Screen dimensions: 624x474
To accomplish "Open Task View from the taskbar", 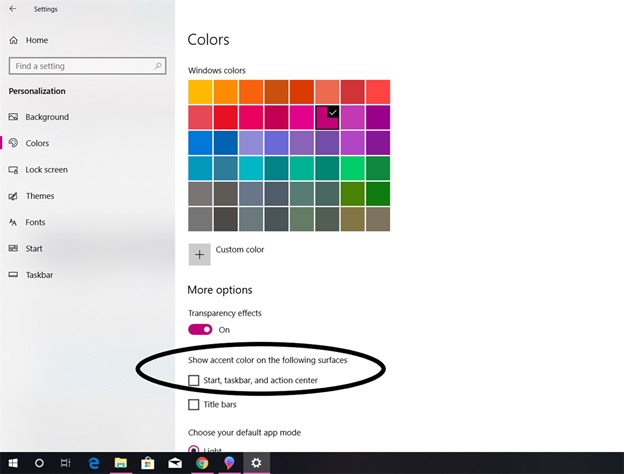I will (66, 463).
